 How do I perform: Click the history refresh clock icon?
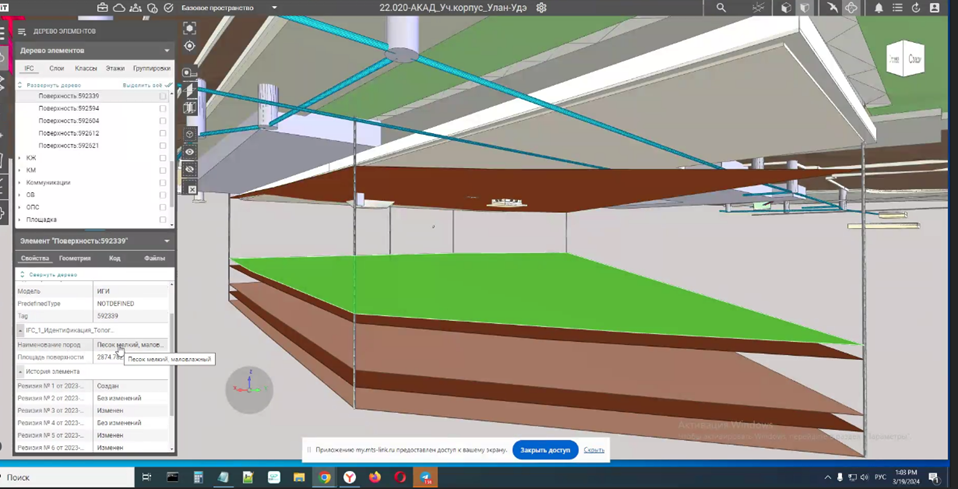[x=916, y=8]
